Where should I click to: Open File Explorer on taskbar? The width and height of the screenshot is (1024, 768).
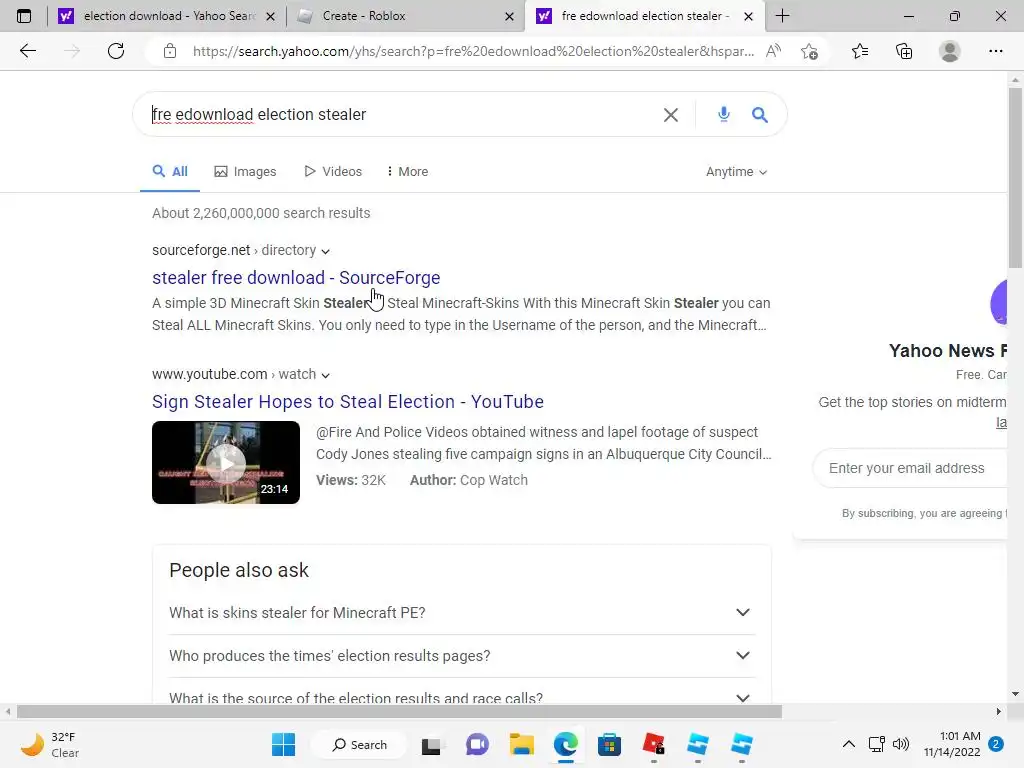point(522,744)
